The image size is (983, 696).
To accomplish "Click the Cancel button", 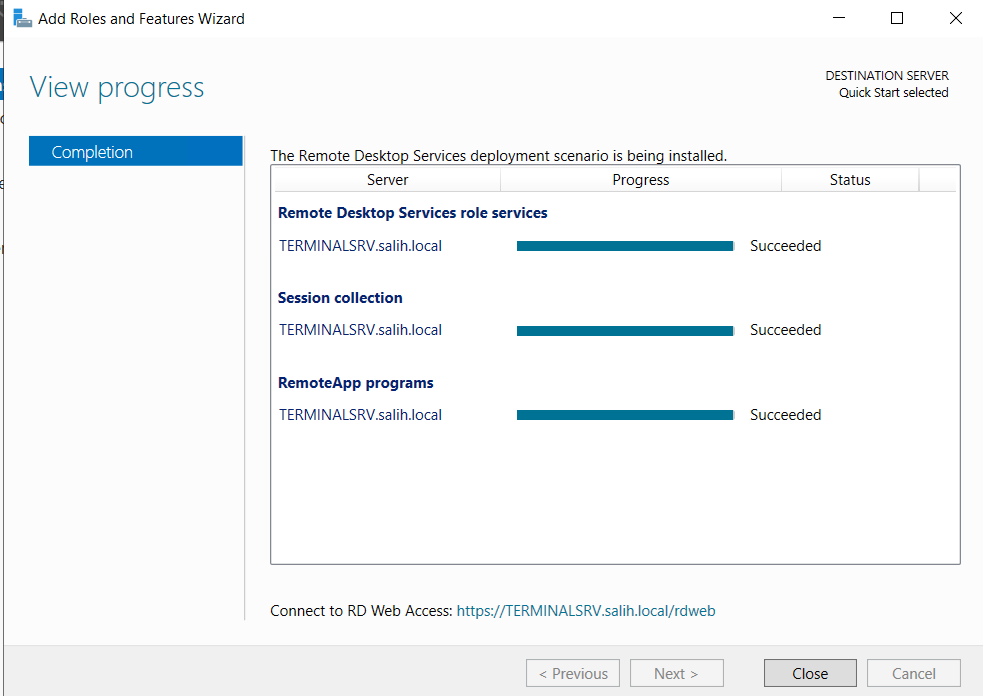I will [913, 672].
